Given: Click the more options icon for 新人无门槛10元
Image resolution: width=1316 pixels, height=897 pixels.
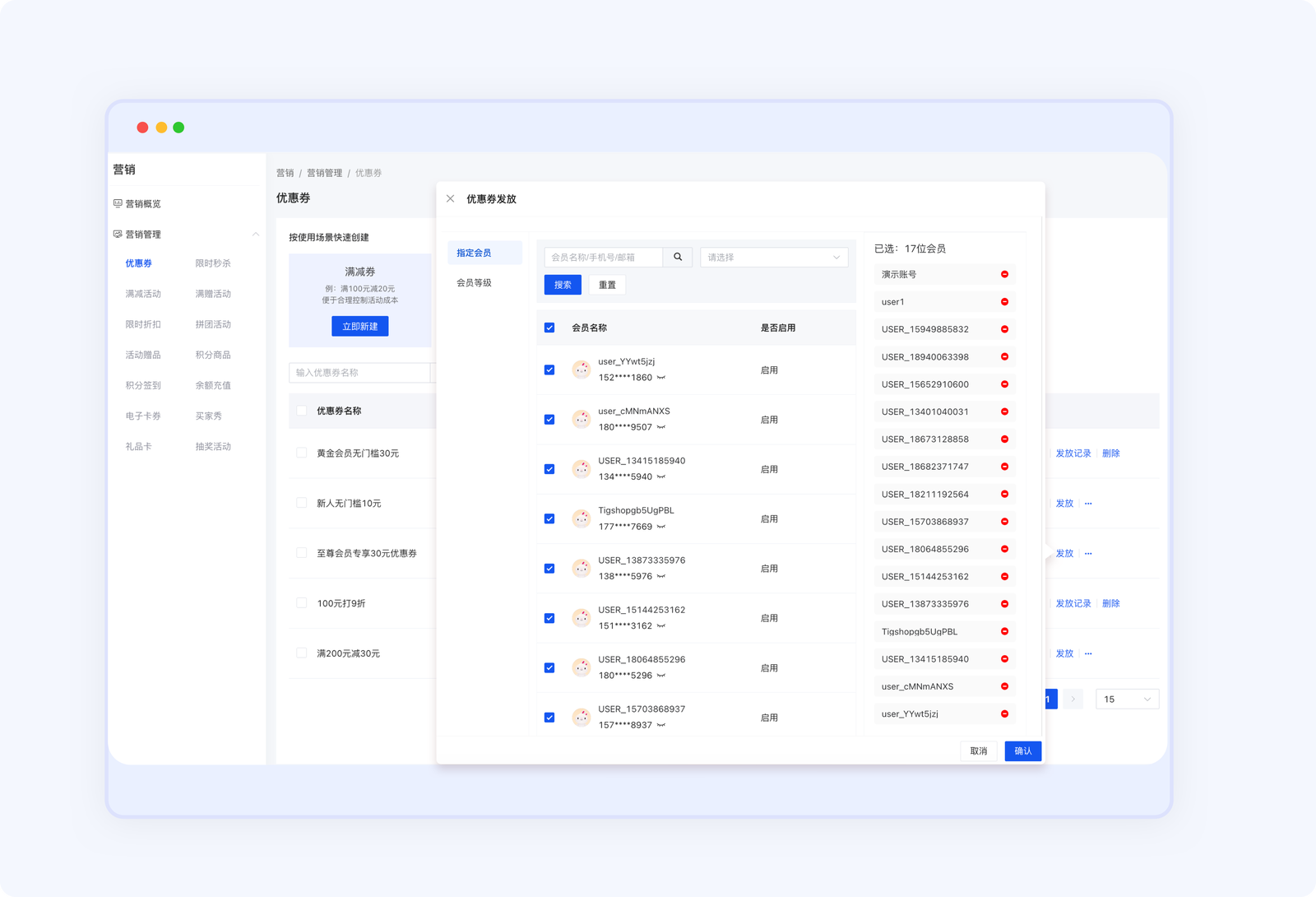Looking at the screenshot, I should [x=1088, y=504].
